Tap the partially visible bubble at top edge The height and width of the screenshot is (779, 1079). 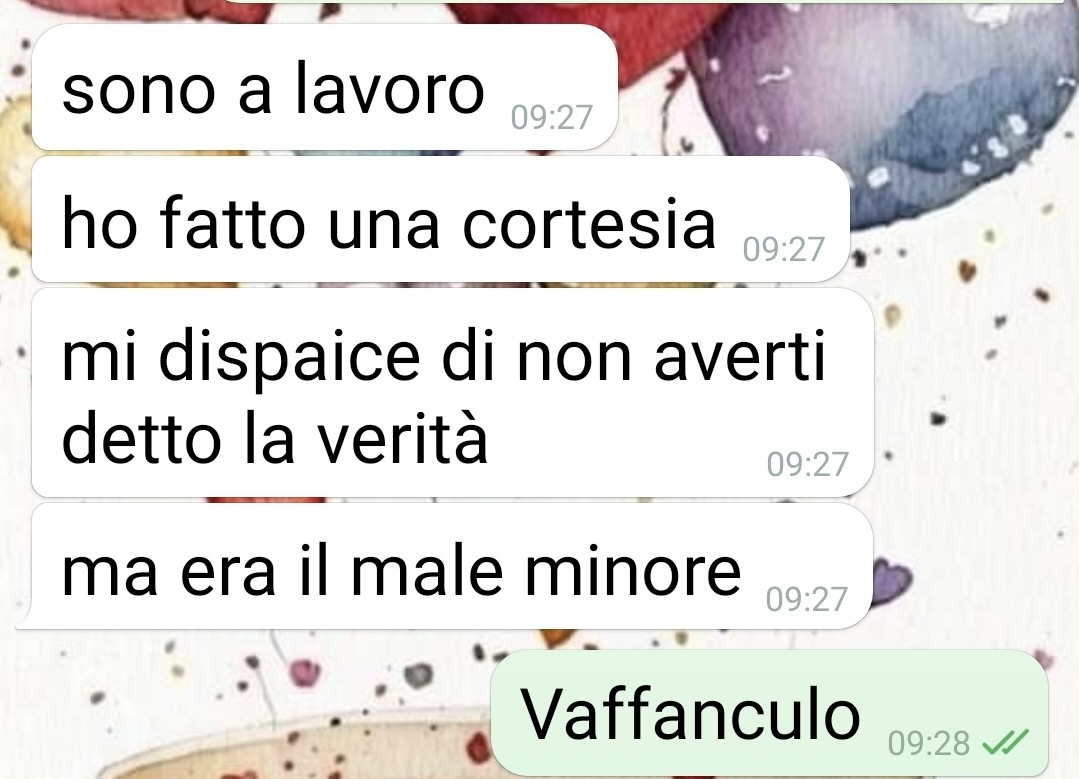click(647, 1)
